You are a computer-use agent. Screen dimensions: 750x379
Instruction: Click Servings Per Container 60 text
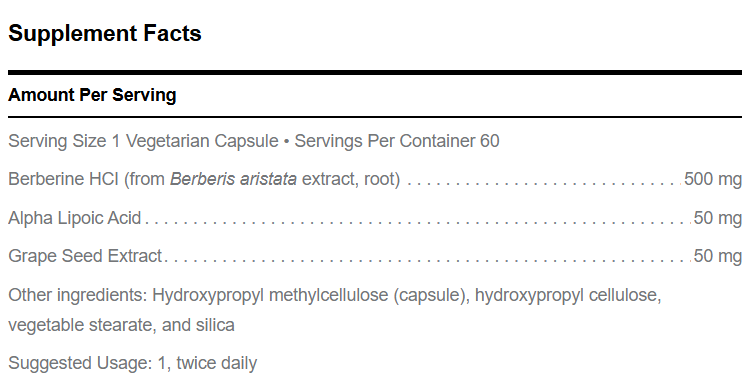397,141
